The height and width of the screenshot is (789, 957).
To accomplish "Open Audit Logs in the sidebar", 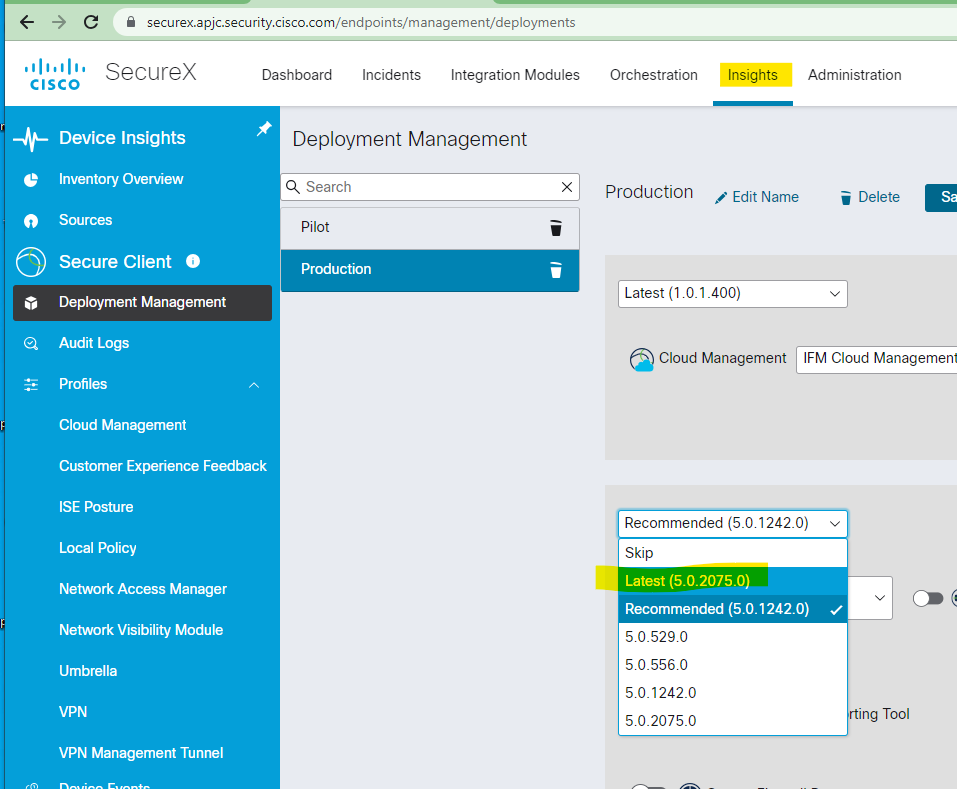I will coord(94,343).
